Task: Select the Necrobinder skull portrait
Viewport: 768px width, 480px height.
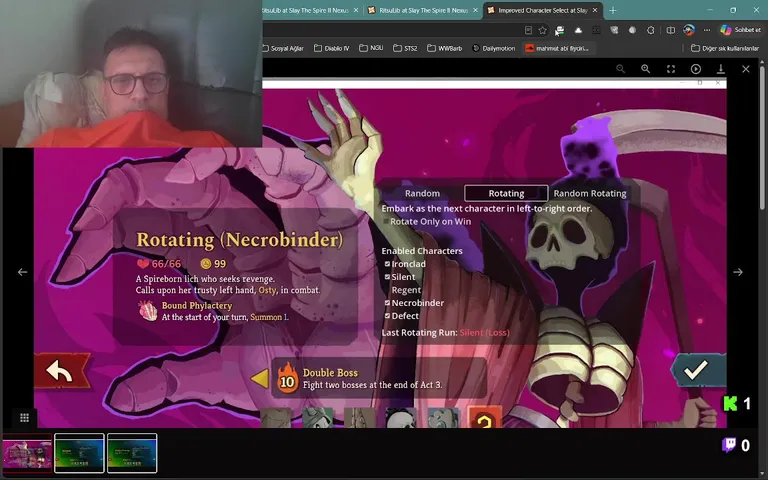Action: click(401, 418)
